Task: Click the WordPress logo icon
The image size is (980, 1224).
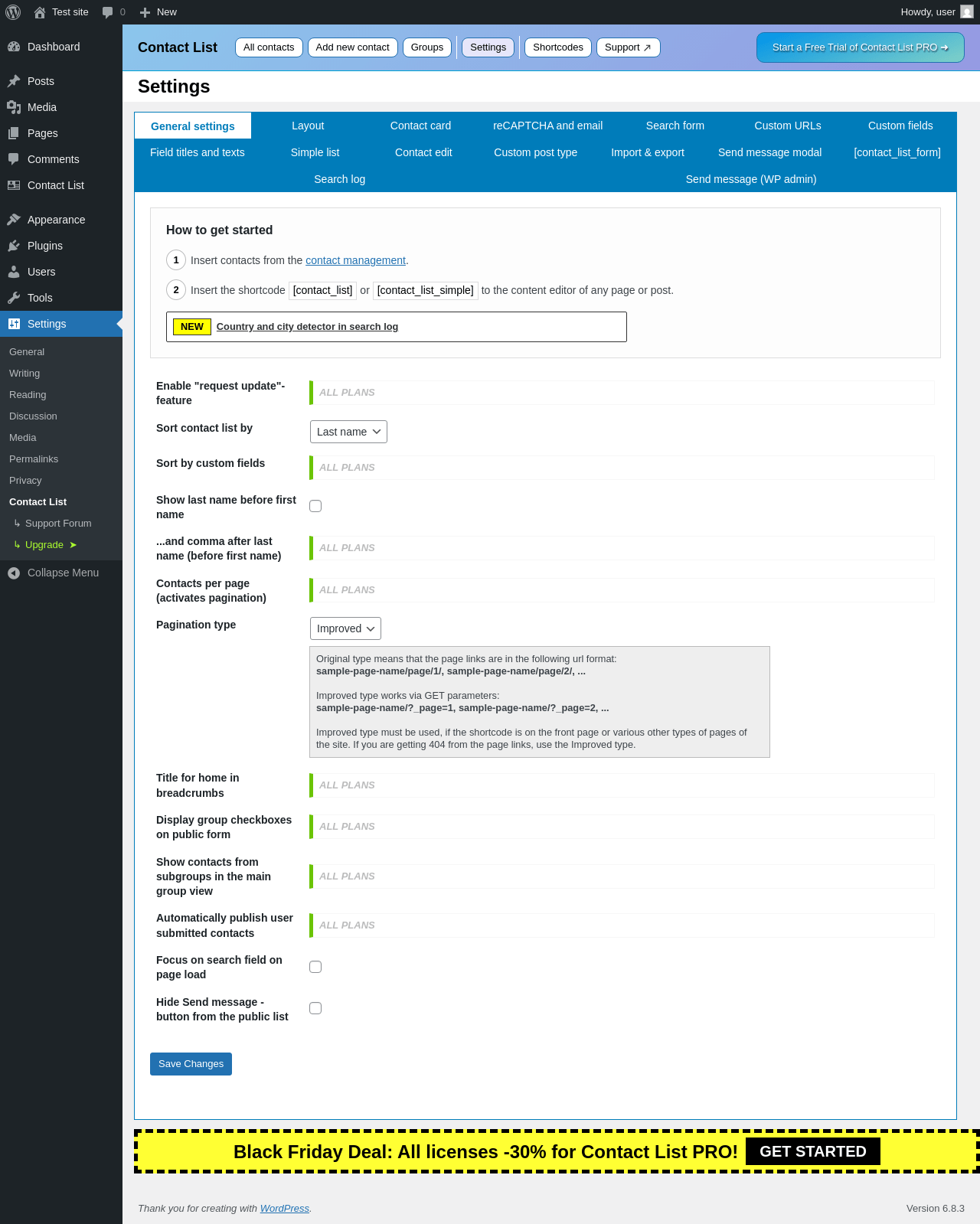Action: [x=13, y=12]
